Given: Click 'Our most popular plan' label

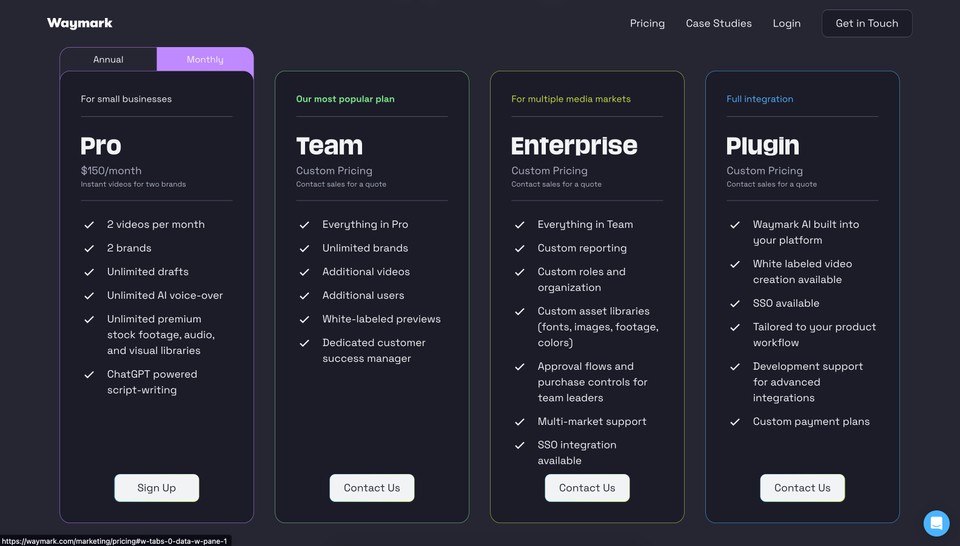Looking at the screenshot, I should coord(345,99).
